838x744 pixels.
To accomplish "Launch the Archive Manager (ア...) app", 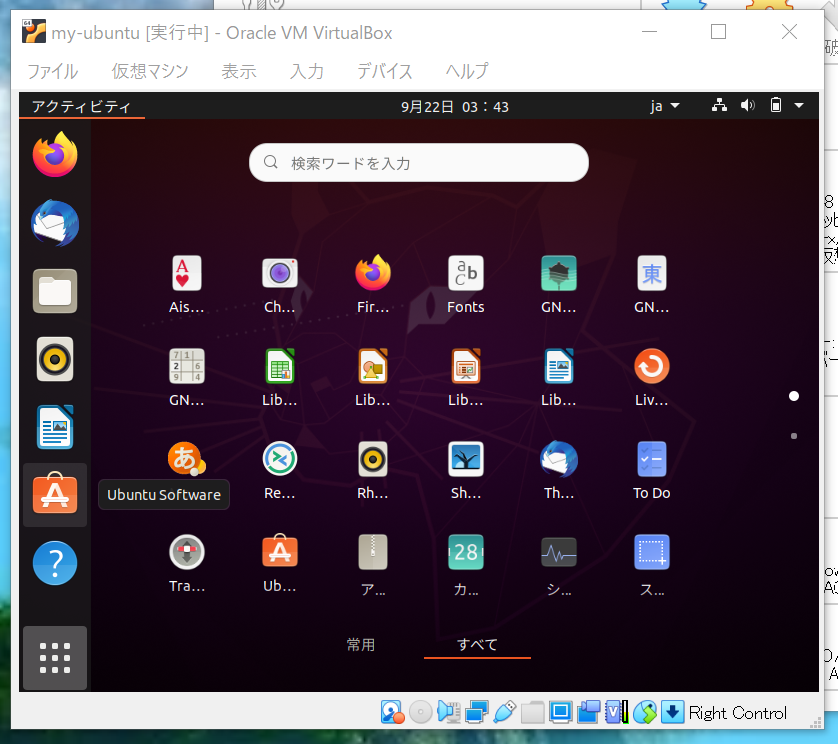I will click(373, 563).
